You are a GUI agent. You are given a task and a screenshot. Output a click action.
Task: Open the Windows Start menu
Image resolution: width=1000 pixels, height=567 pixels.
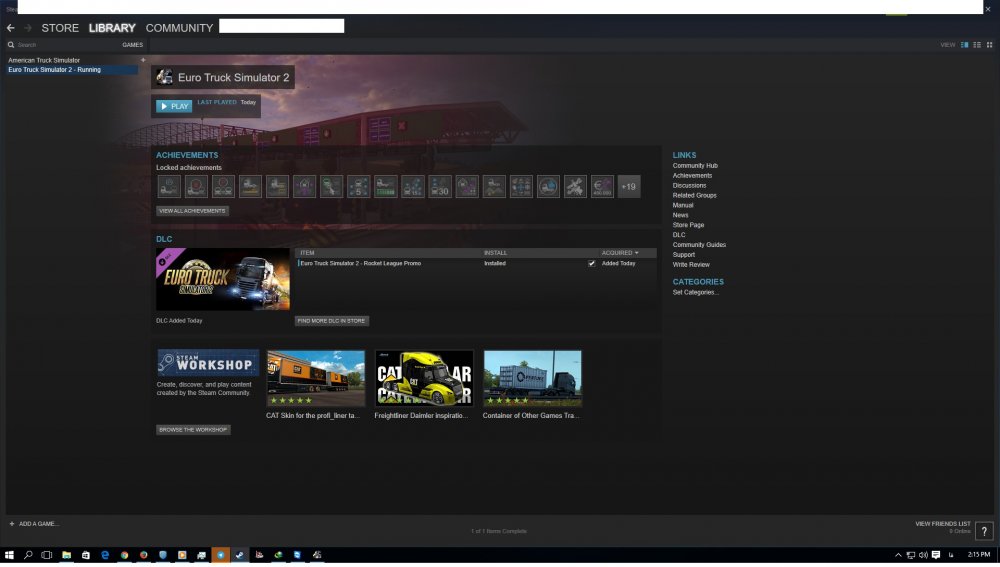point(9,554)
